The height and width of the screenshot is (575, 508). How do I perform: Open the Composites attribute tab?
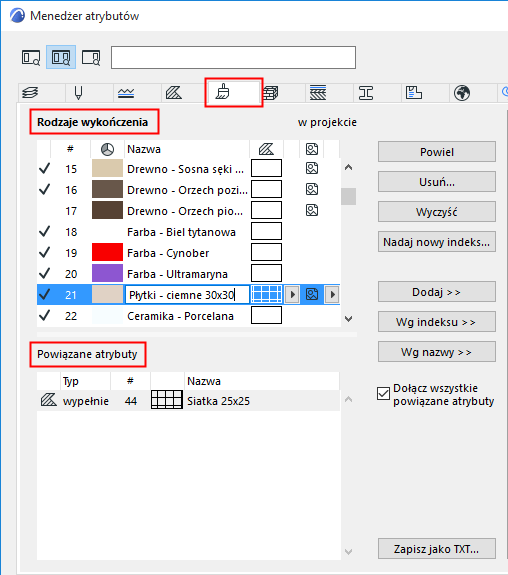318,93
